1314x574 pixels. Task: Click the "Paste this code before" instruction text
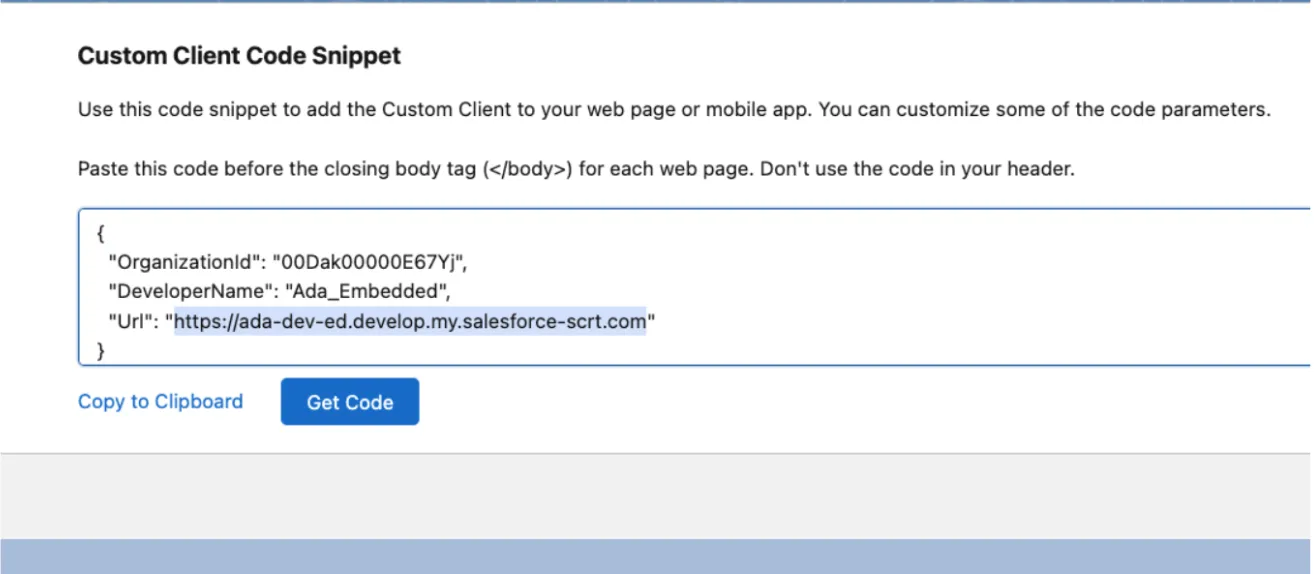pyautogui.click(x=576, y=169)
